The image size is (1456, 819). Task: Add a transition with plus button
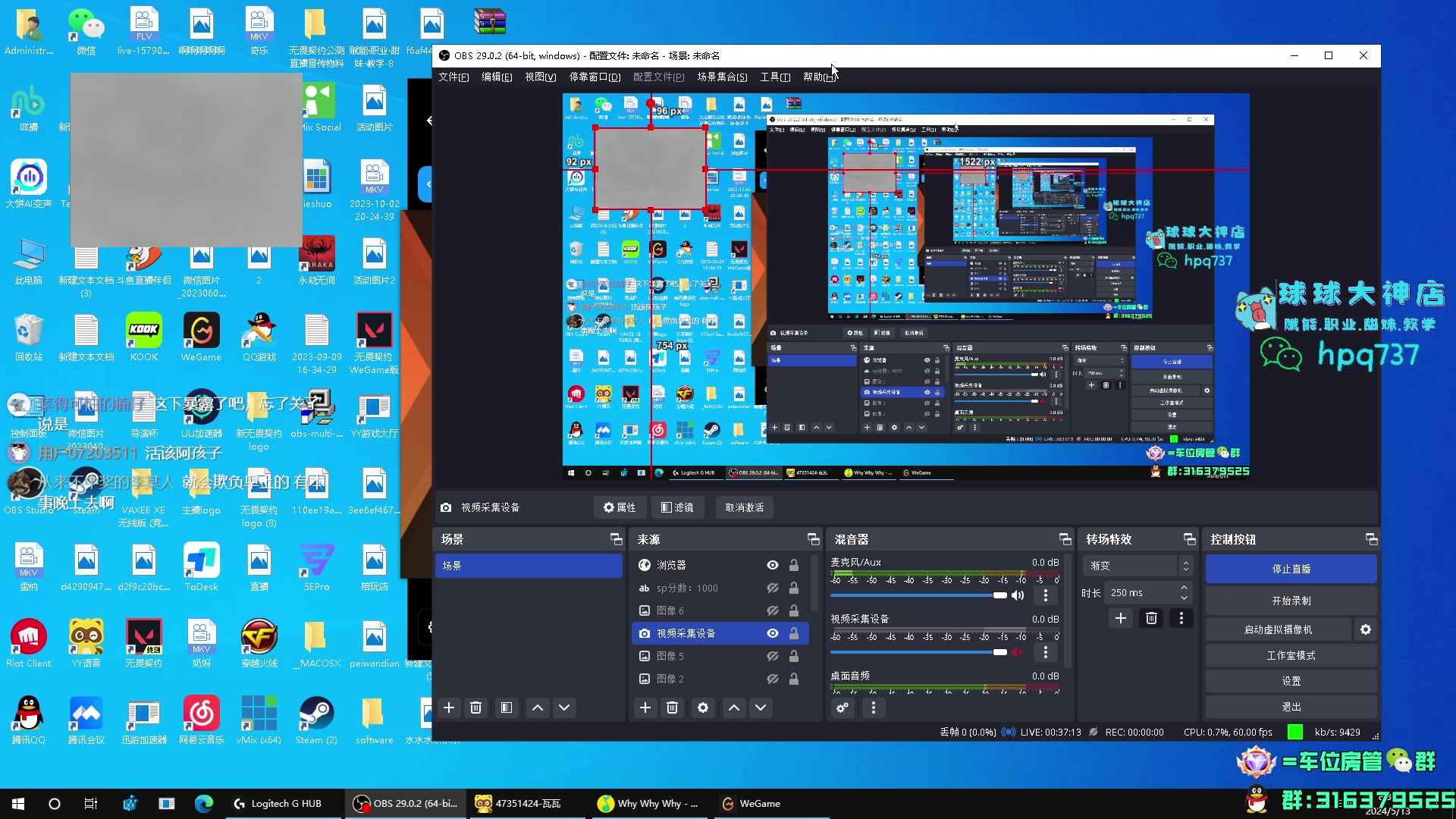click(1121, 618)
